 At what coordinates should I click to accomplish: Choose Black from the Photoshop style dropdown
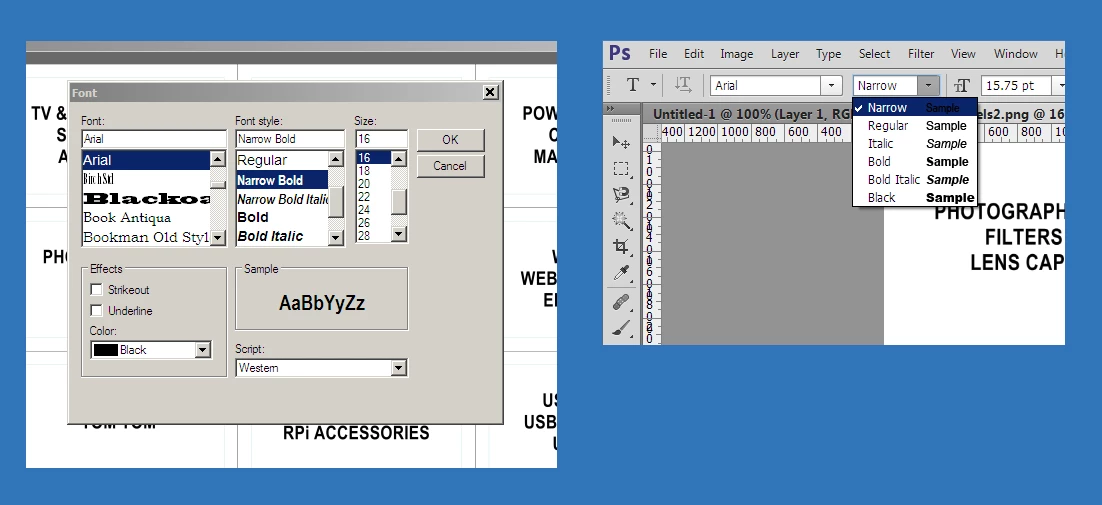click(x=915, y=197)
